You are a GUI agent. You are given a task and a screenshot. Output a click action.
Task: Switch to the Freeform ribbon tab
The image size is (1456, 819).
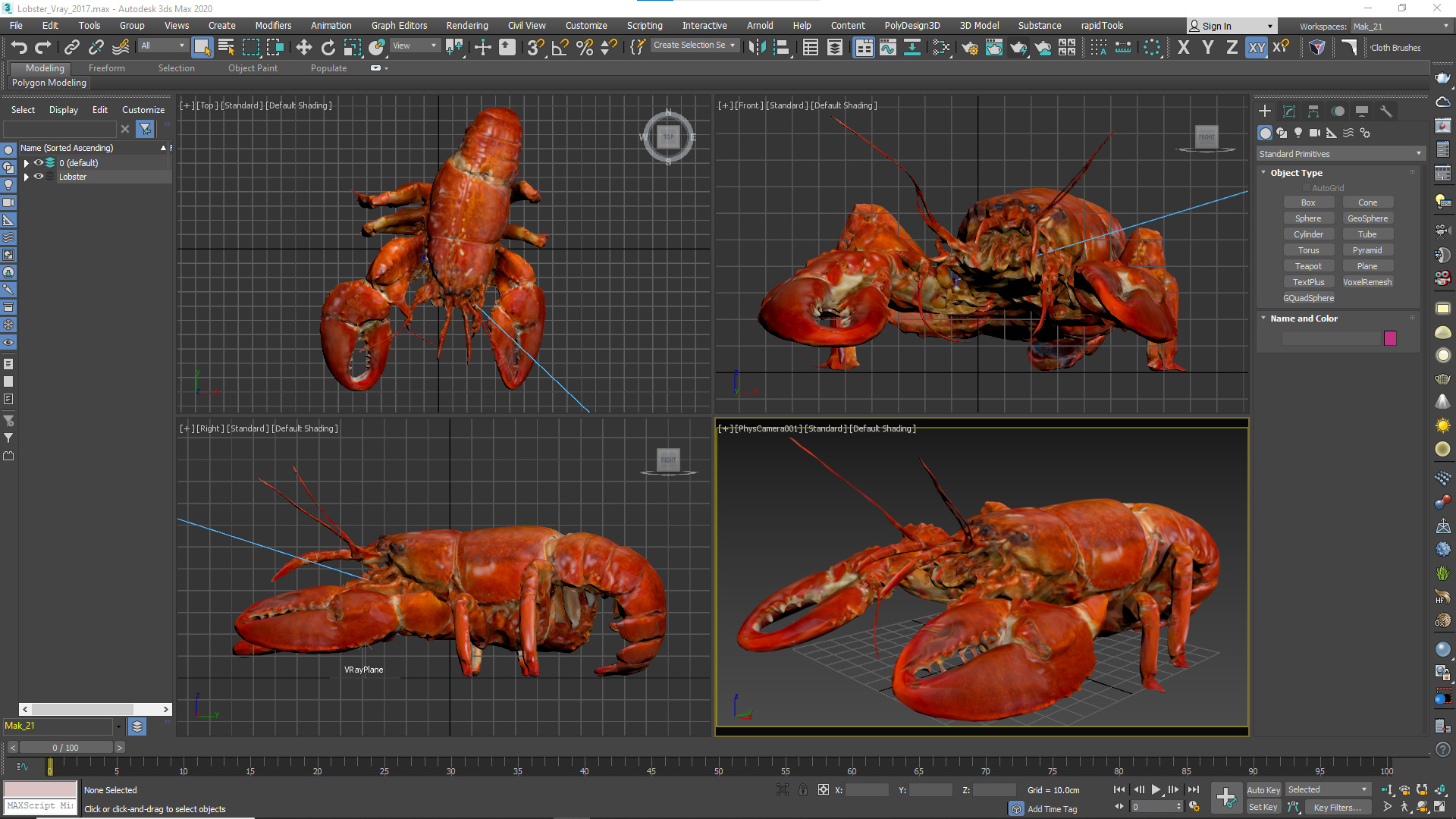click(x=106, y=68)
